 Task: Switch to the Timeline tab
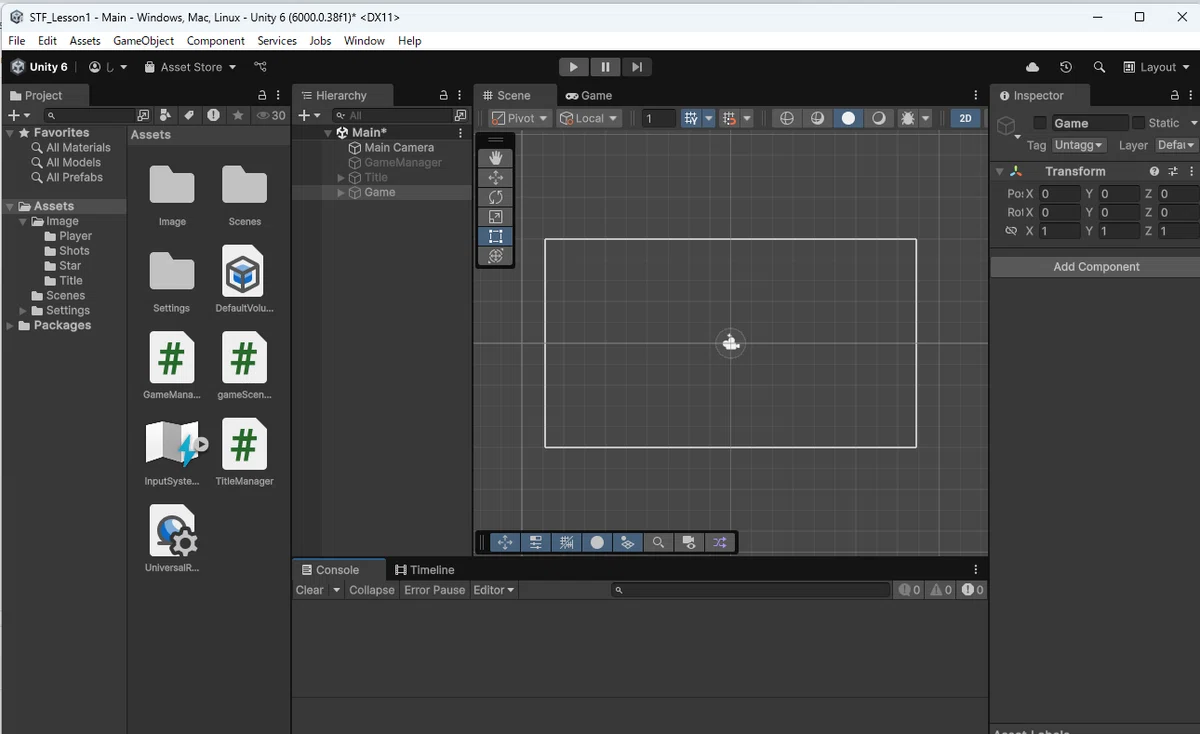pyautogui.click(x=425, y=570)
